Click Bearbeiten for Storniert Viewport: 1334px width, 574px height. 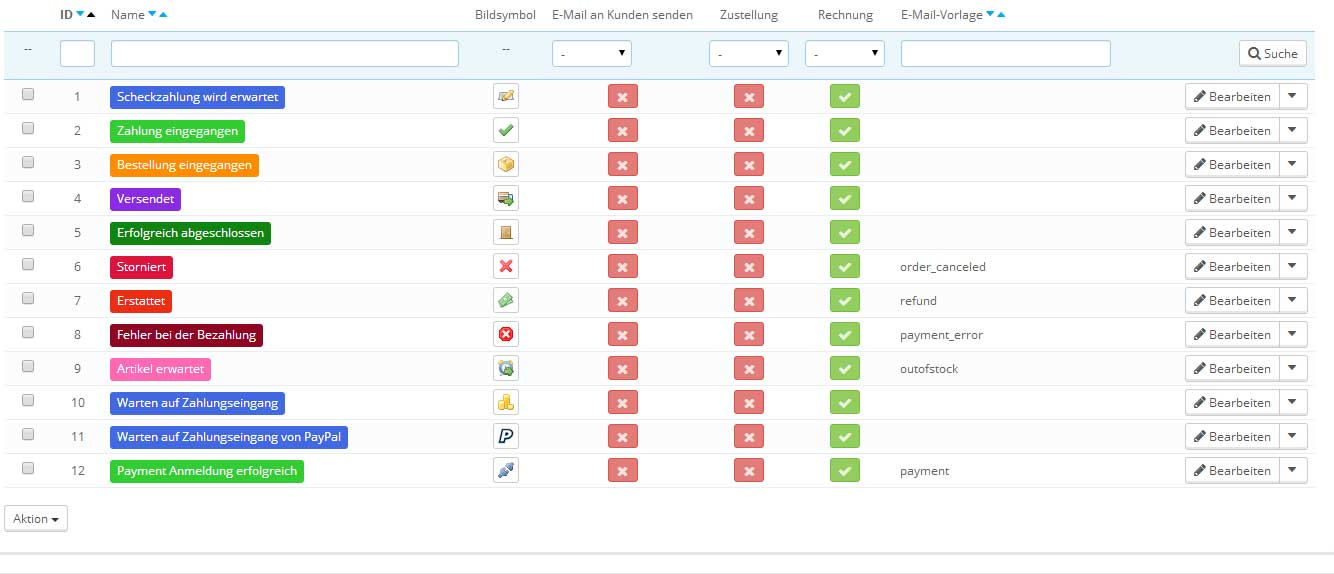1232,266
